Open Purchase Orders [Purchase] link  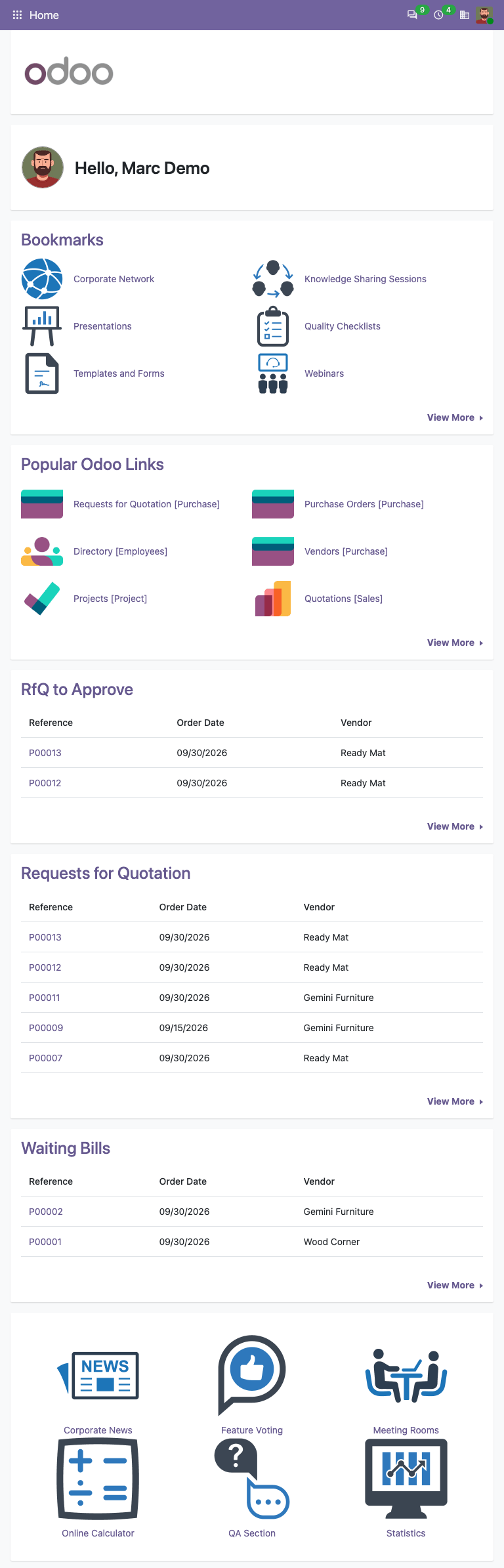[364, 504]
